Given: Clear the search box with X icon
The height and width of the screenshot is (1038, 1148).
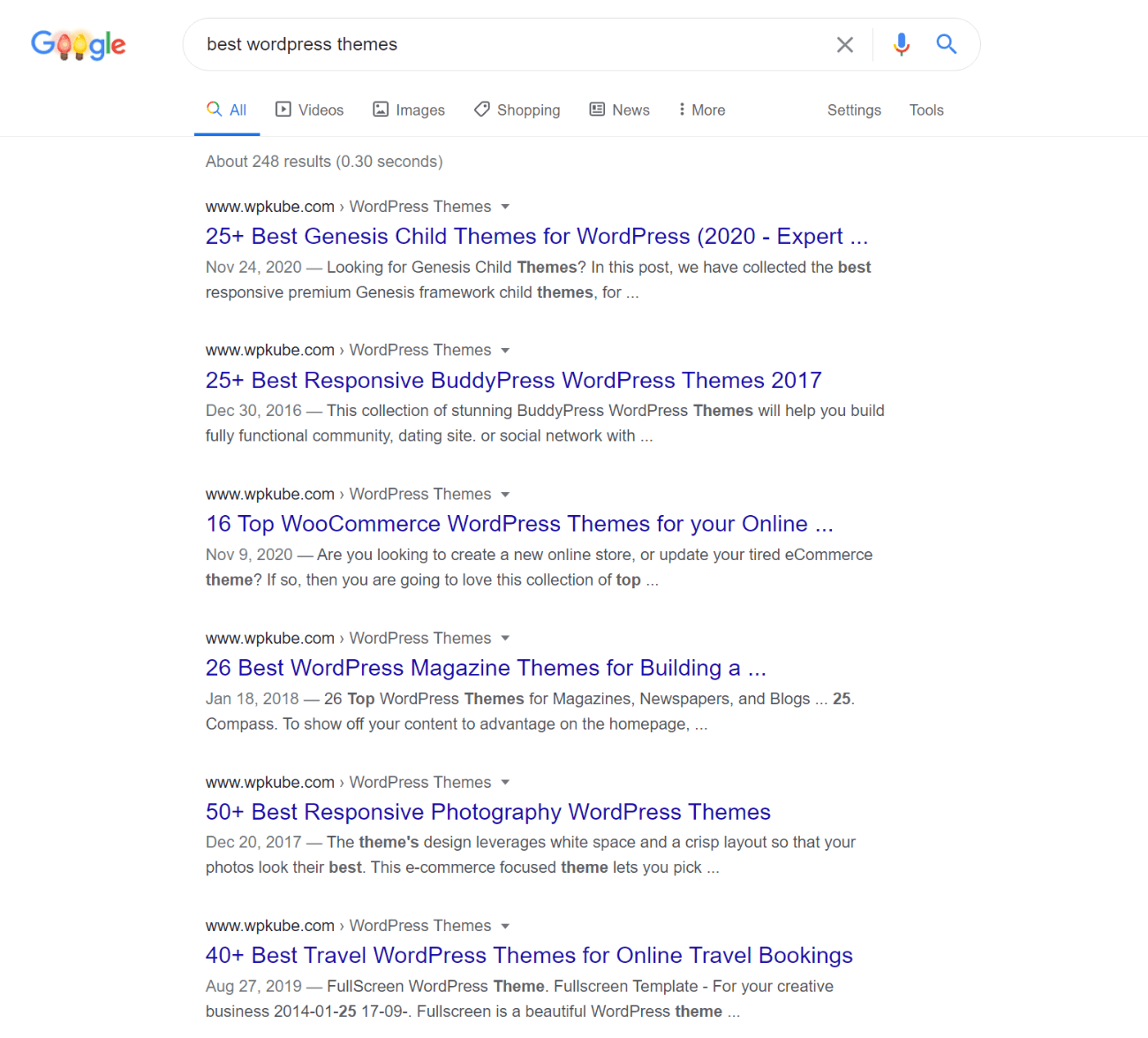Looking at the screenshot, I should (845, 44).
